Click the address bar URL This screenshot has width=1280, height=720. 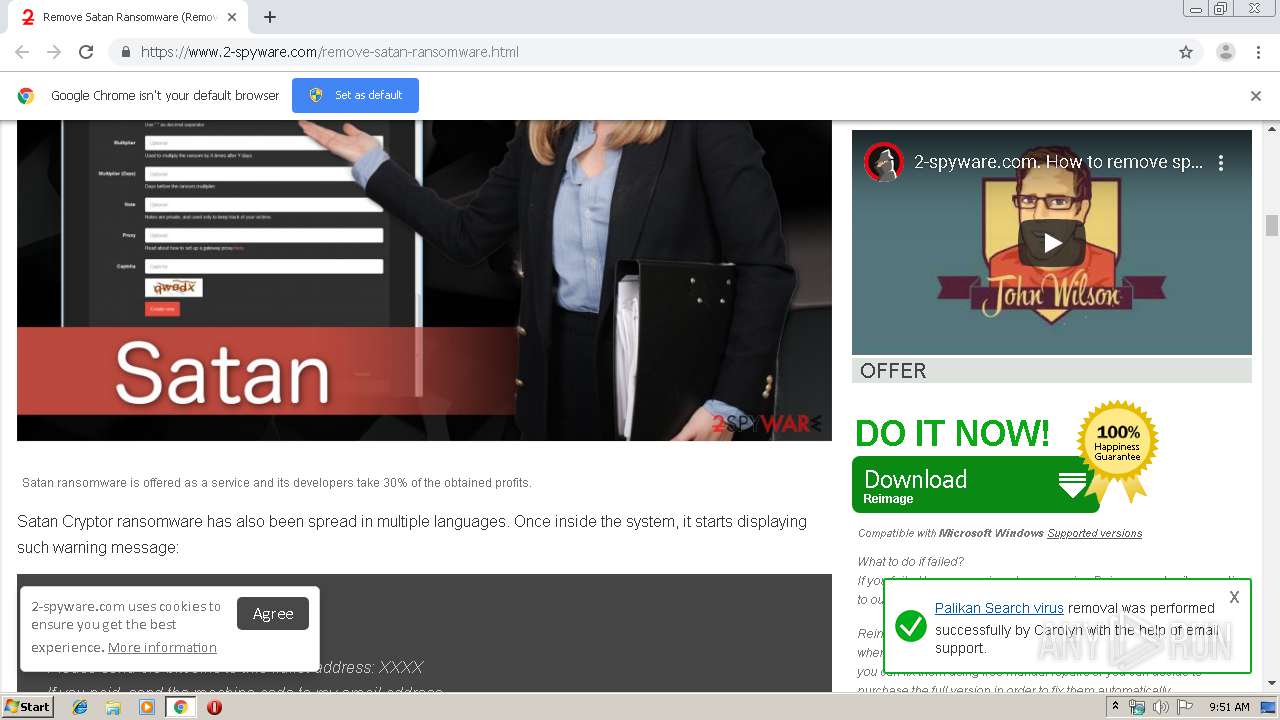pos(330,52)
